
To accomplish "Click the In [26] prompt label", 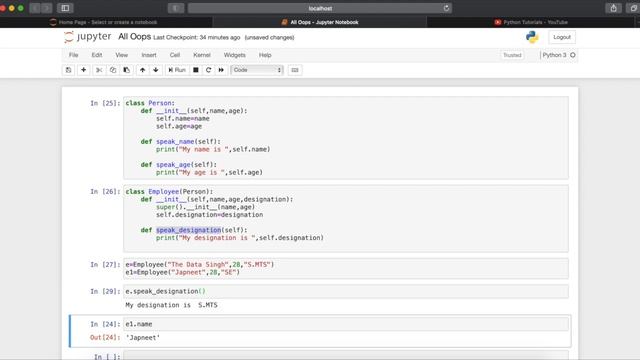I will pos(105,192).
